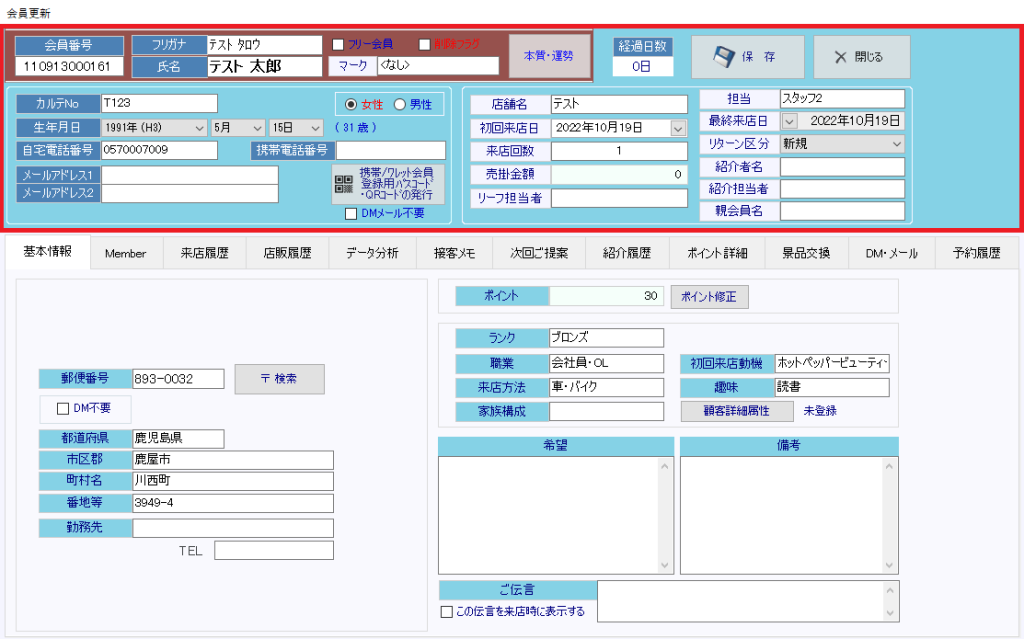Click the 勤務先 input field

point(232,528)
